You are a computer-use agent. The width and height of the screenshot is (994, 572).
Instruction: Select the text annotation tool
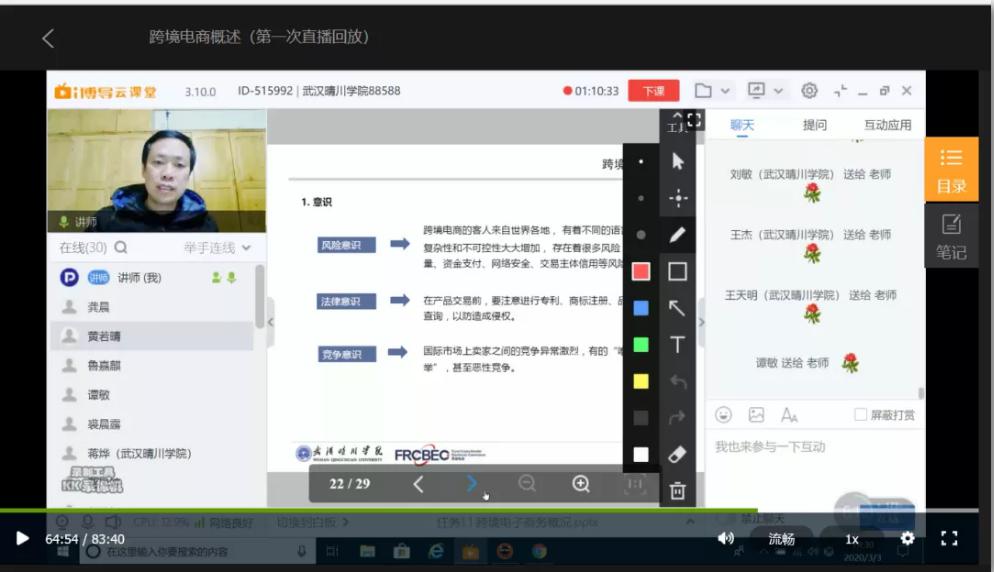pyautogui.click(x=677, y=345)
